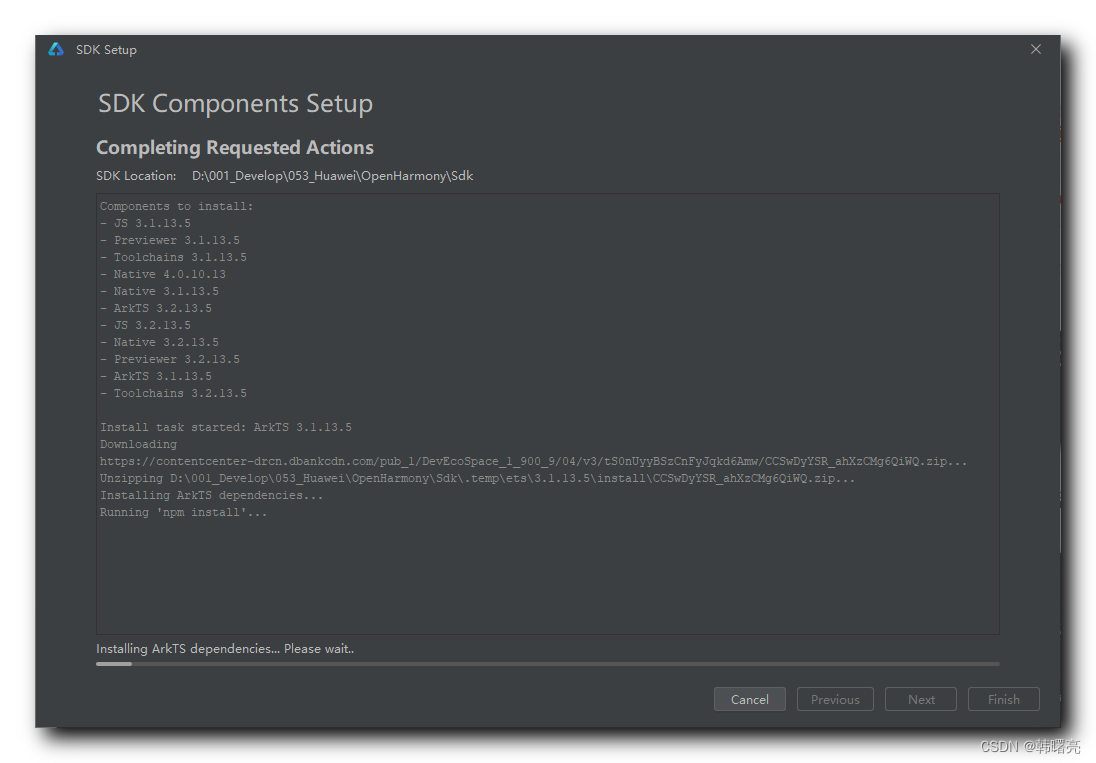The image size is (1096, 763).
Task: Close the SDK Setup dialog
Action: coord(1036,50)
